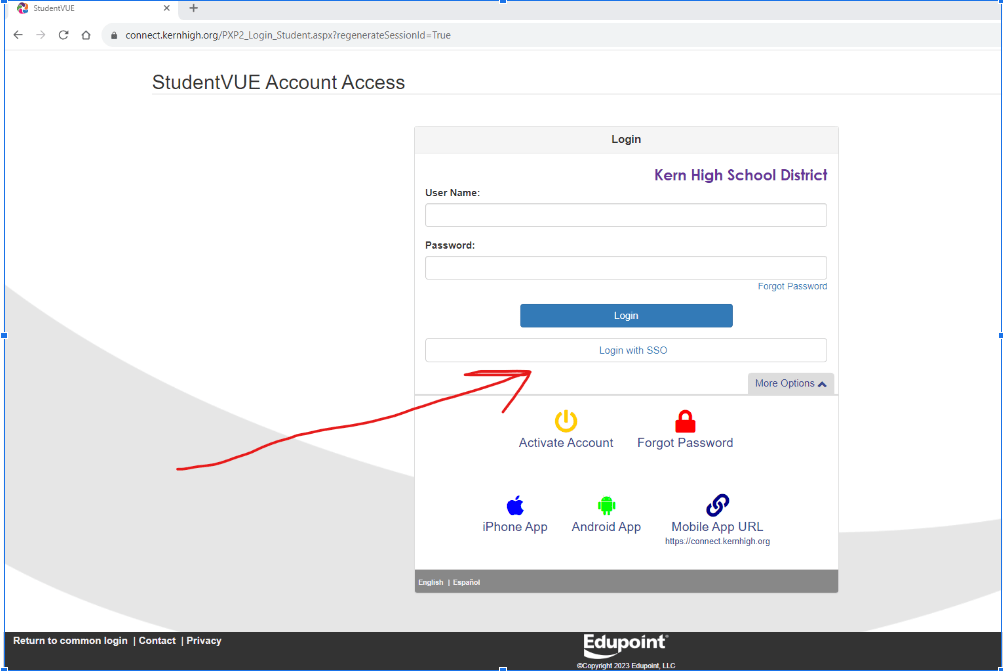Click the https://connect.kernhigh.org text
1003x671 pixels.
(717, 541)
